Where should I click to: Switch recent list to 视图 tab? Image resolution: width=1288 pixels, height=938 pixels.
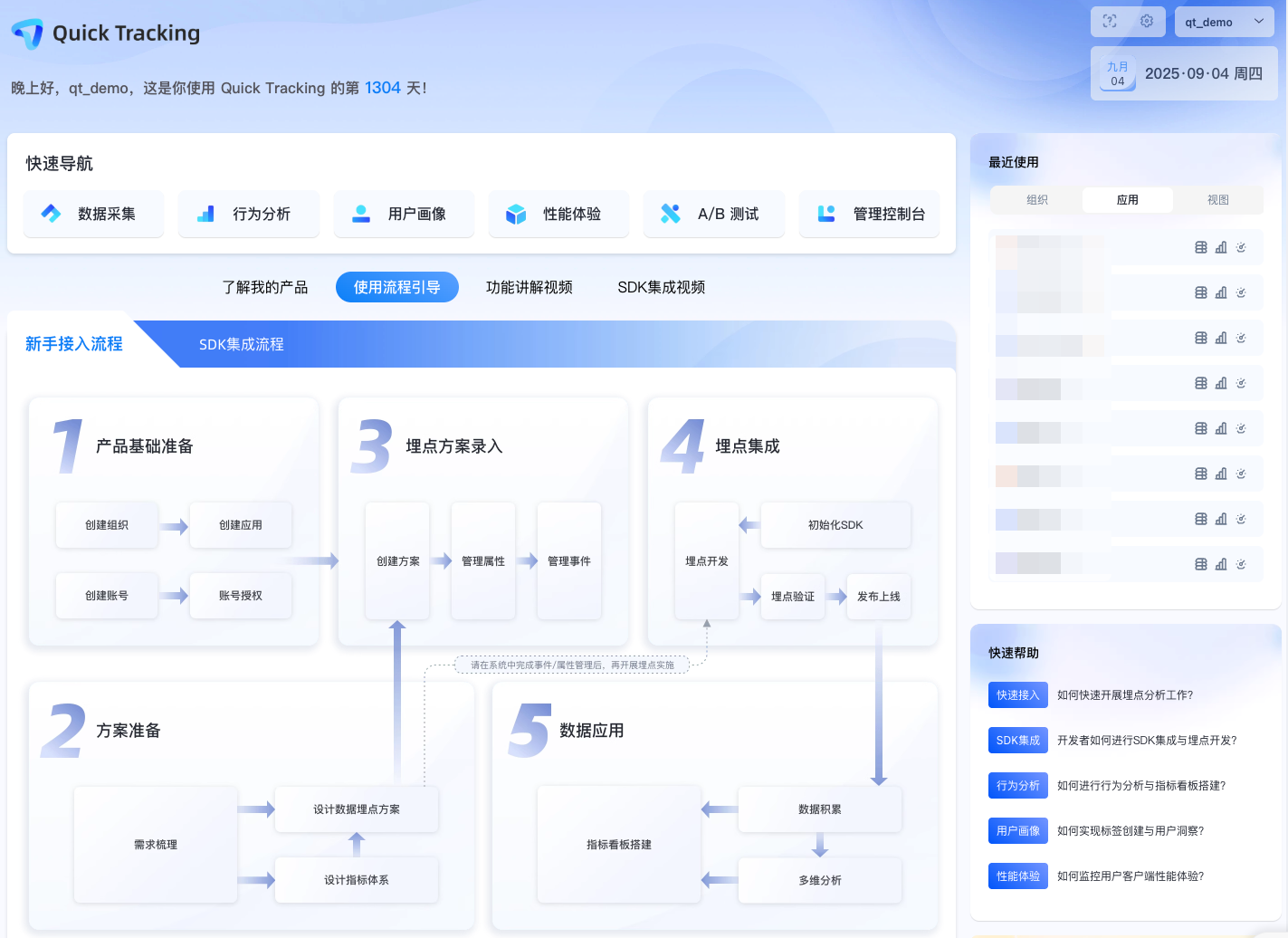1218,200
